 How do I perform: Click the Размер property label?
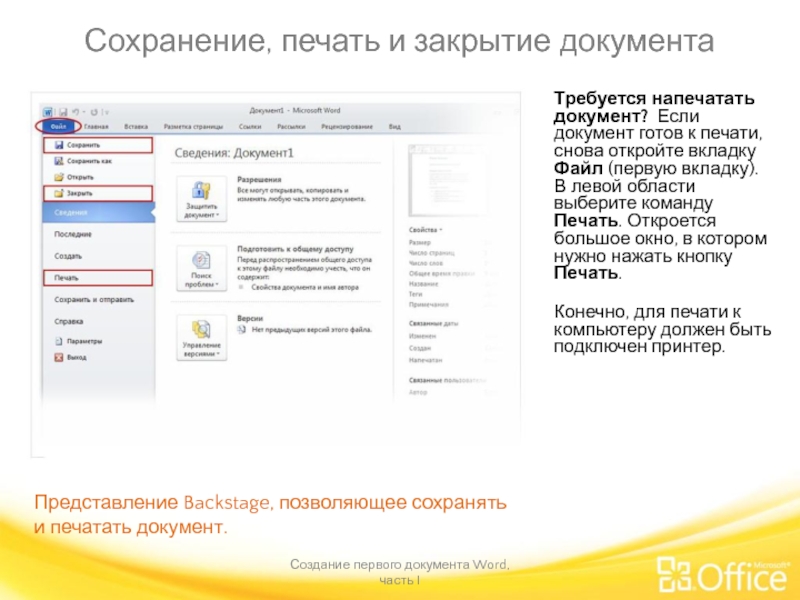[419, 243]
